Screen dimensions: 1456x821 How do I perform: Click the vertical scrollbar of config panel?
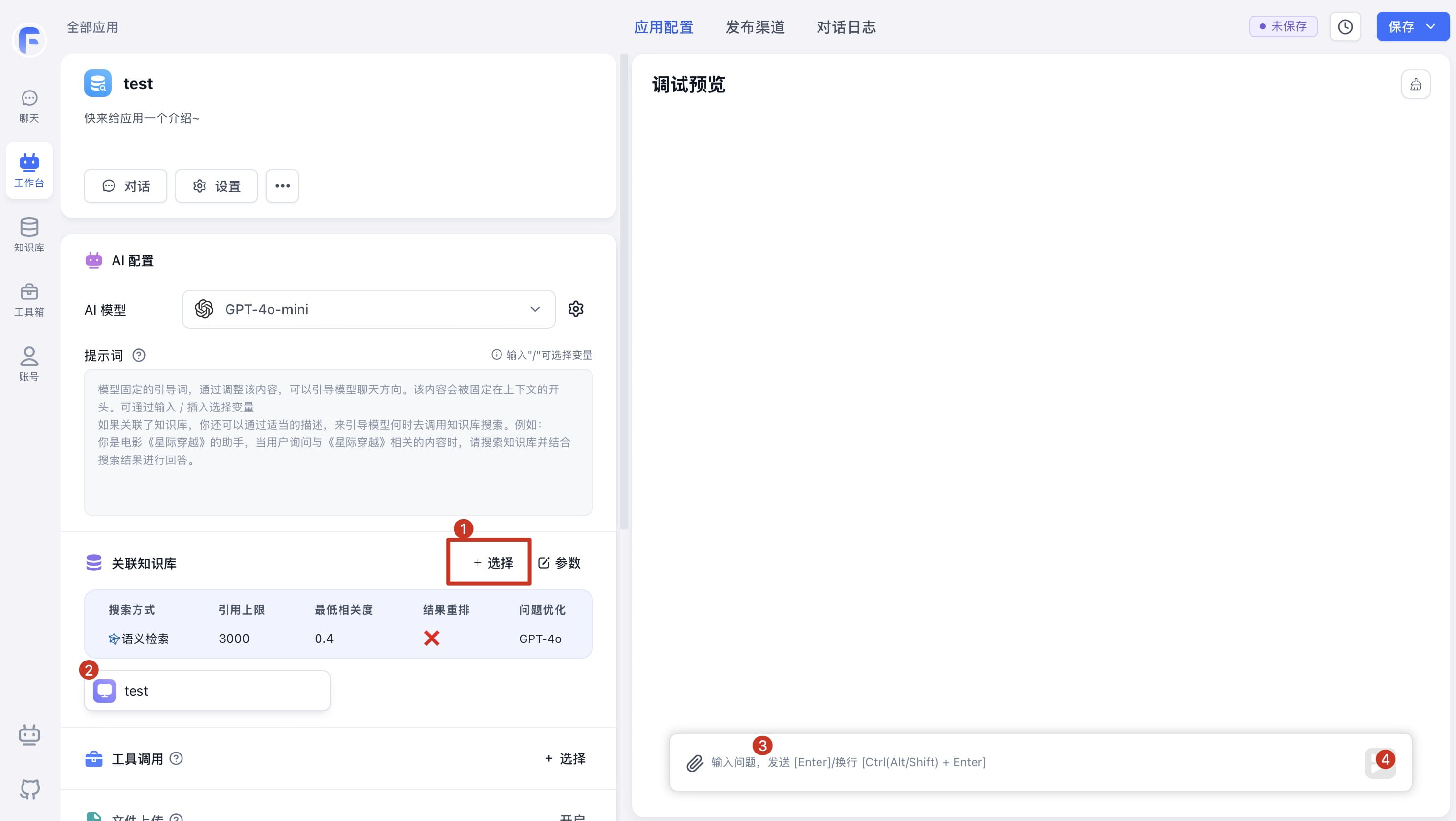pyautogui.click(x=623, y=291)
